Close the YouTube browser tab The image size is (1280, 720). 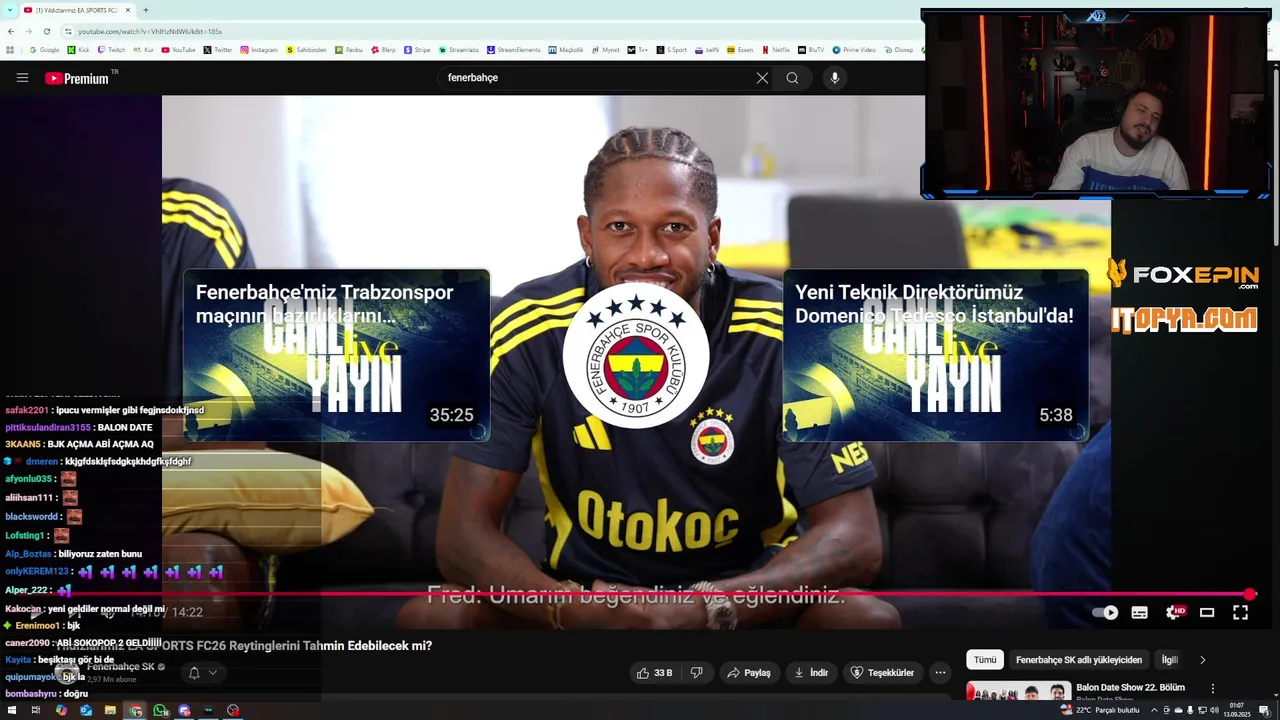coord(128,10)
